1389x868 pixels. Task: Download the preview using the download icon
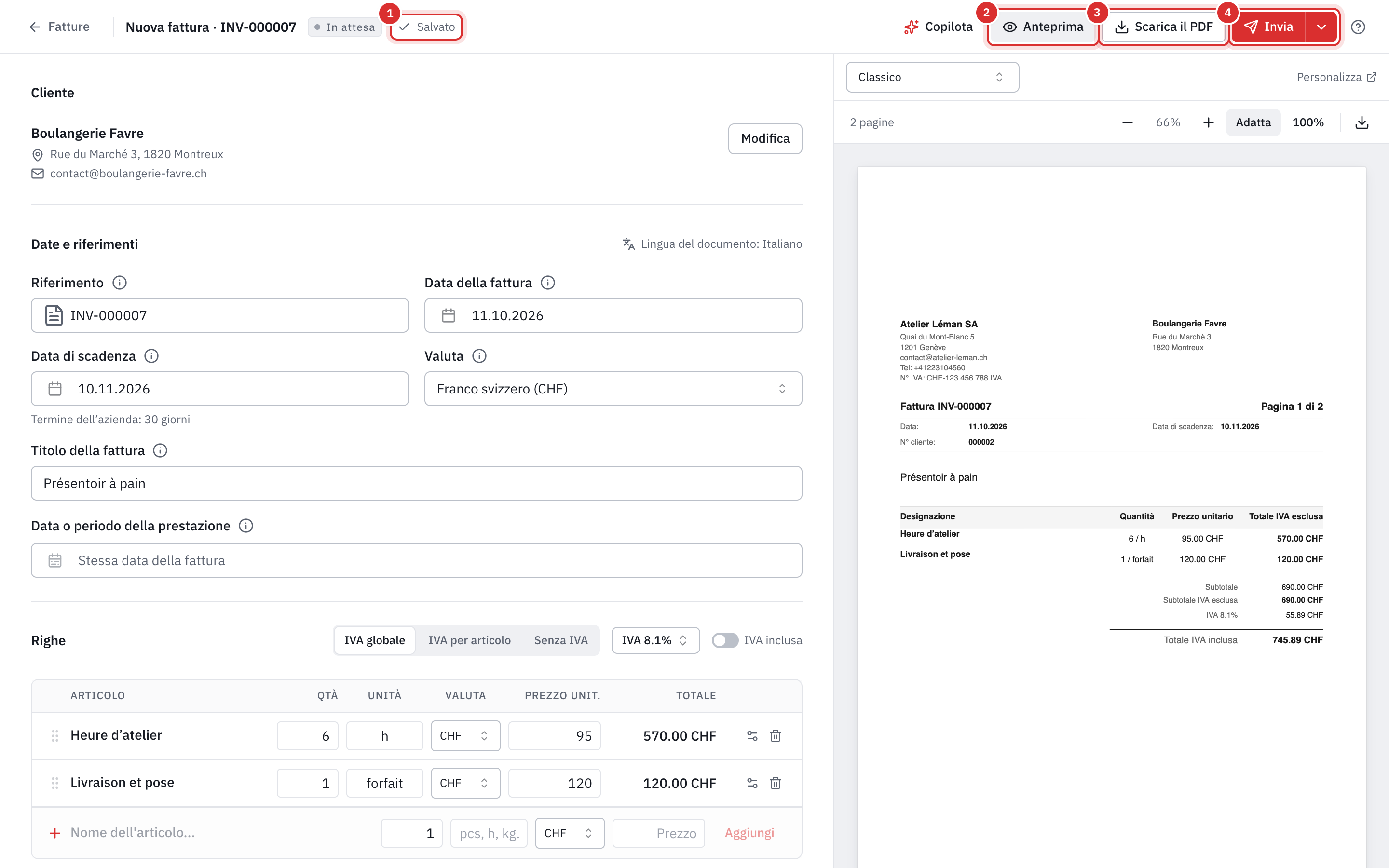[x=1362, y=122]
